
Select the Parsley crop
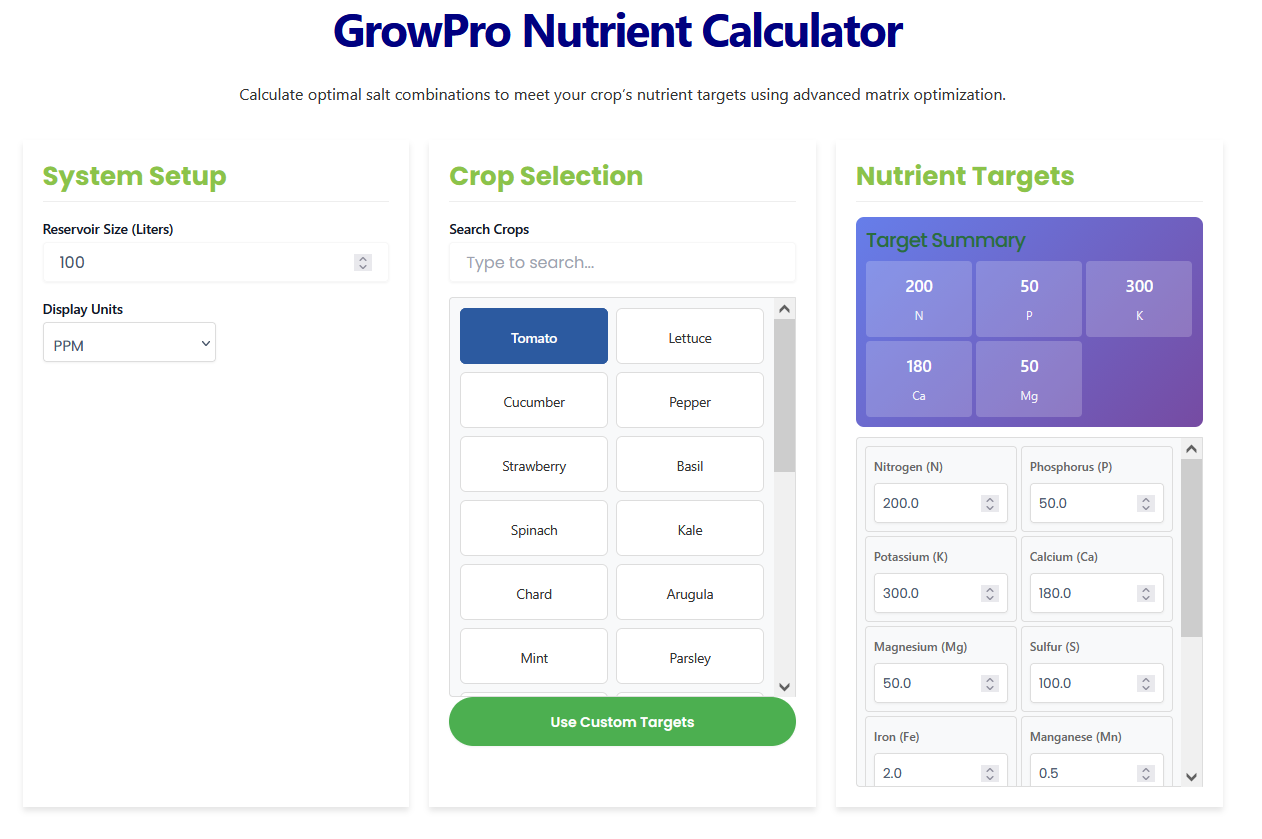click(689, 656)
